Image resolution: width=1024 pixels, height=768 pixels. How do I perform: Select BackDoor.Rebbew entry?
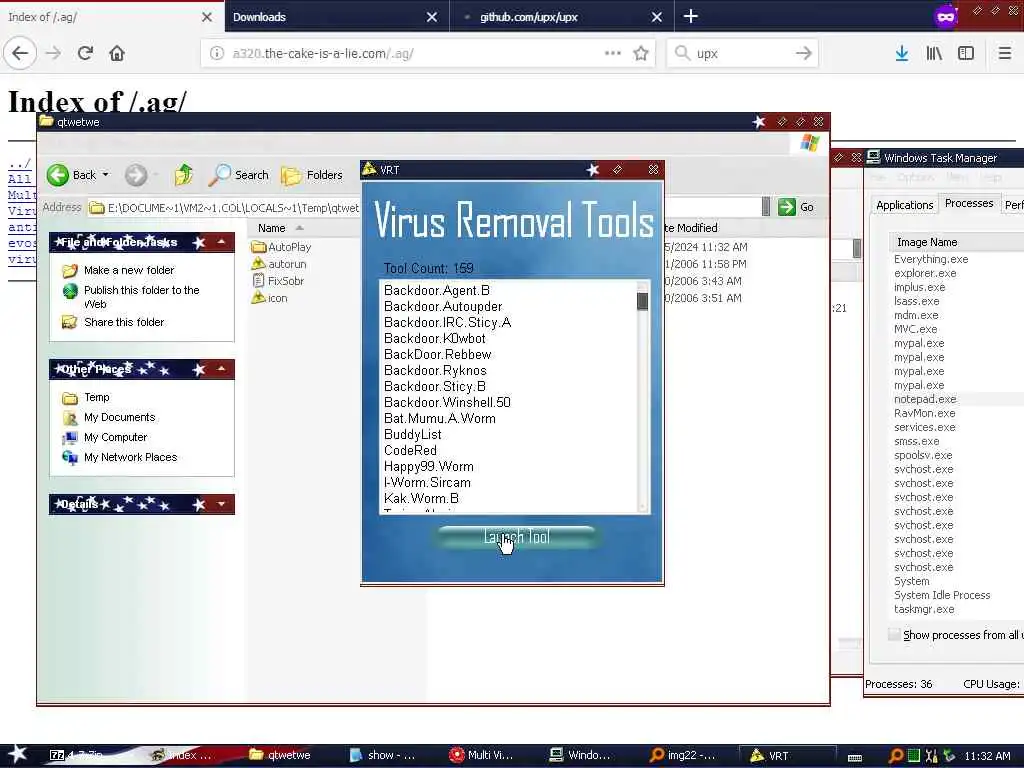tap(438, 354)
